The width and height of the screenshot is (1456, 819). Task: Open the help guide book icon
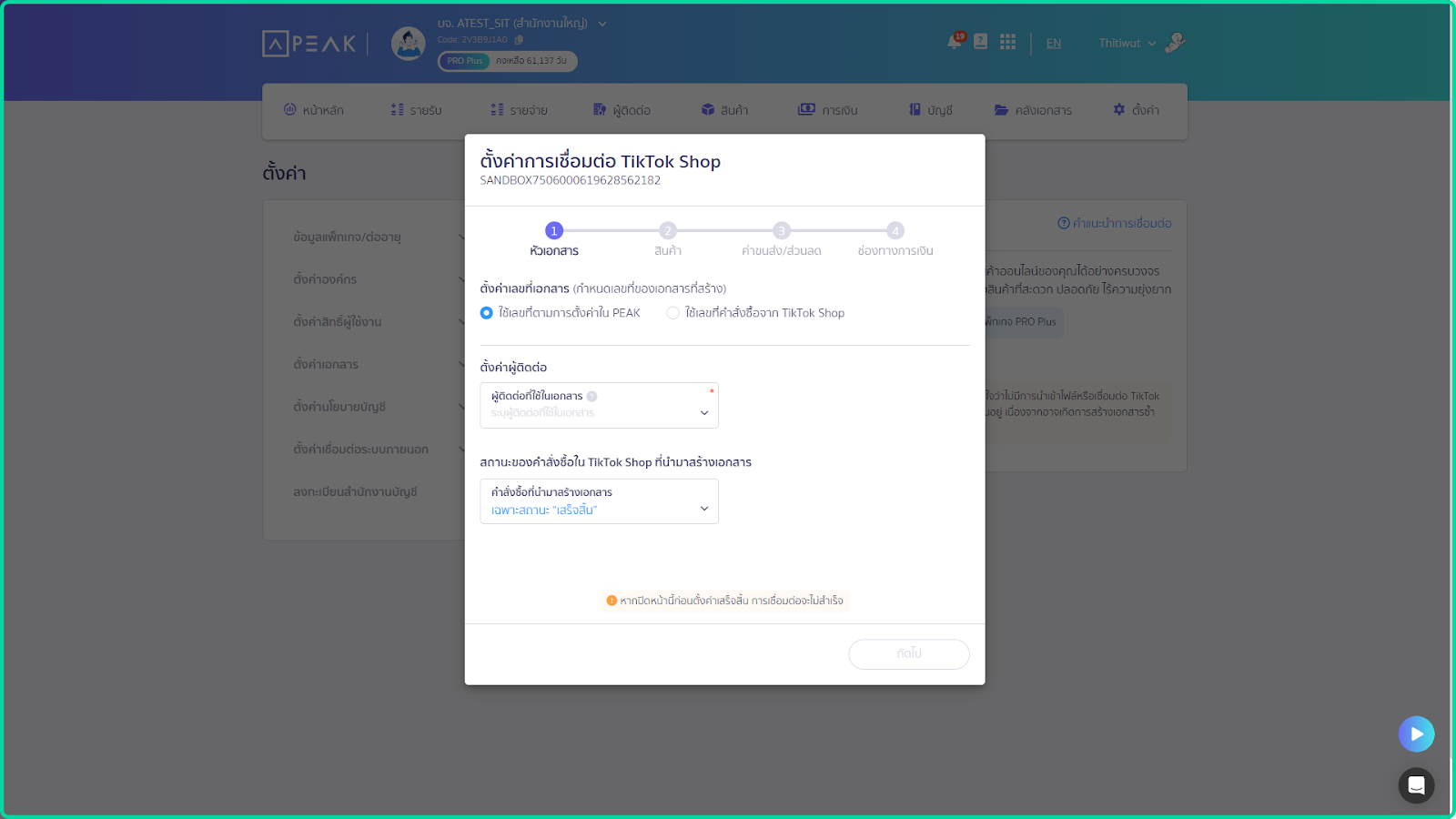[980, 42]
